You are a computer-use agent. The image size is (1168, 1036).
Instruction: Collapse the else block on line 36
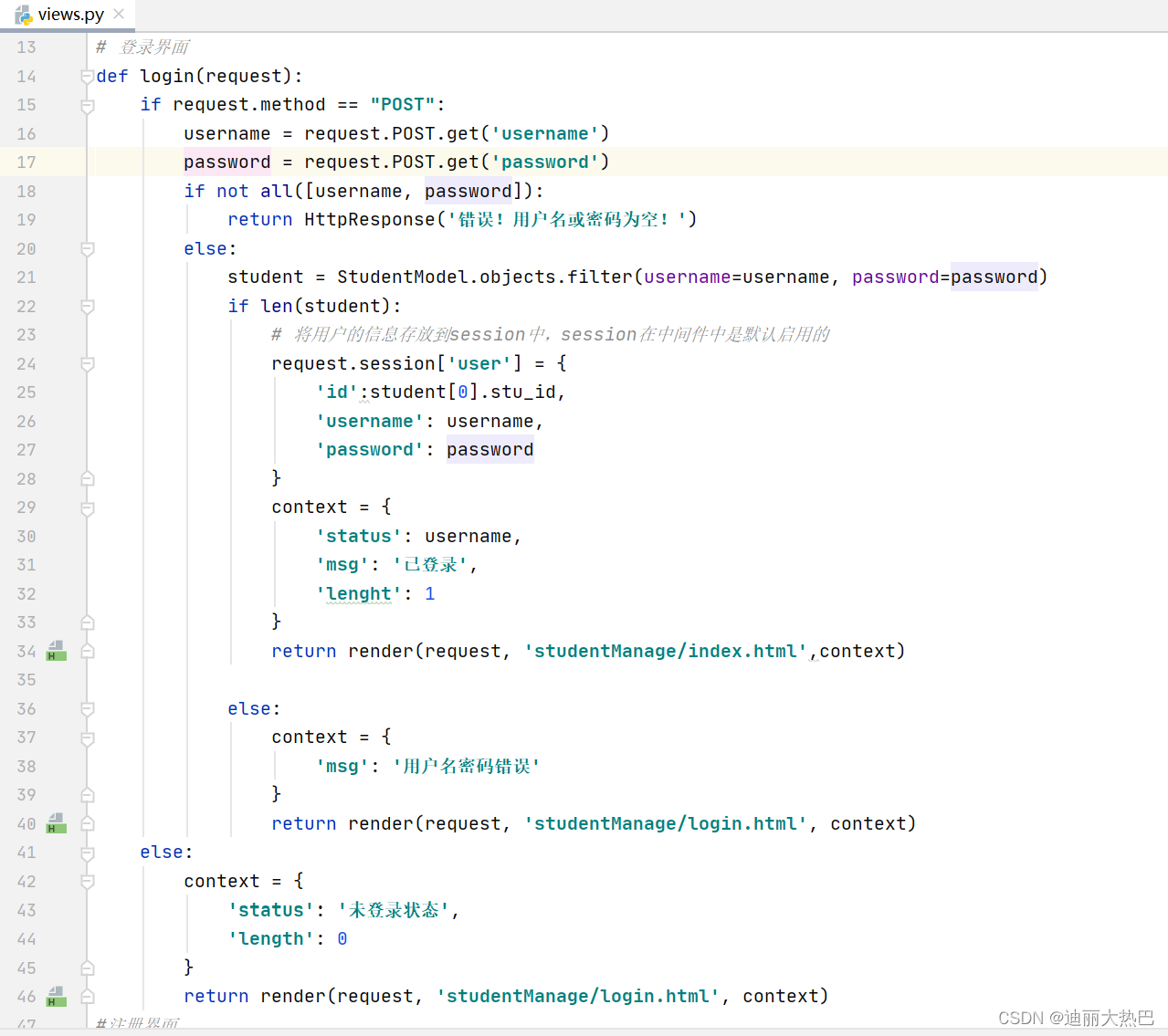point(88,708)
